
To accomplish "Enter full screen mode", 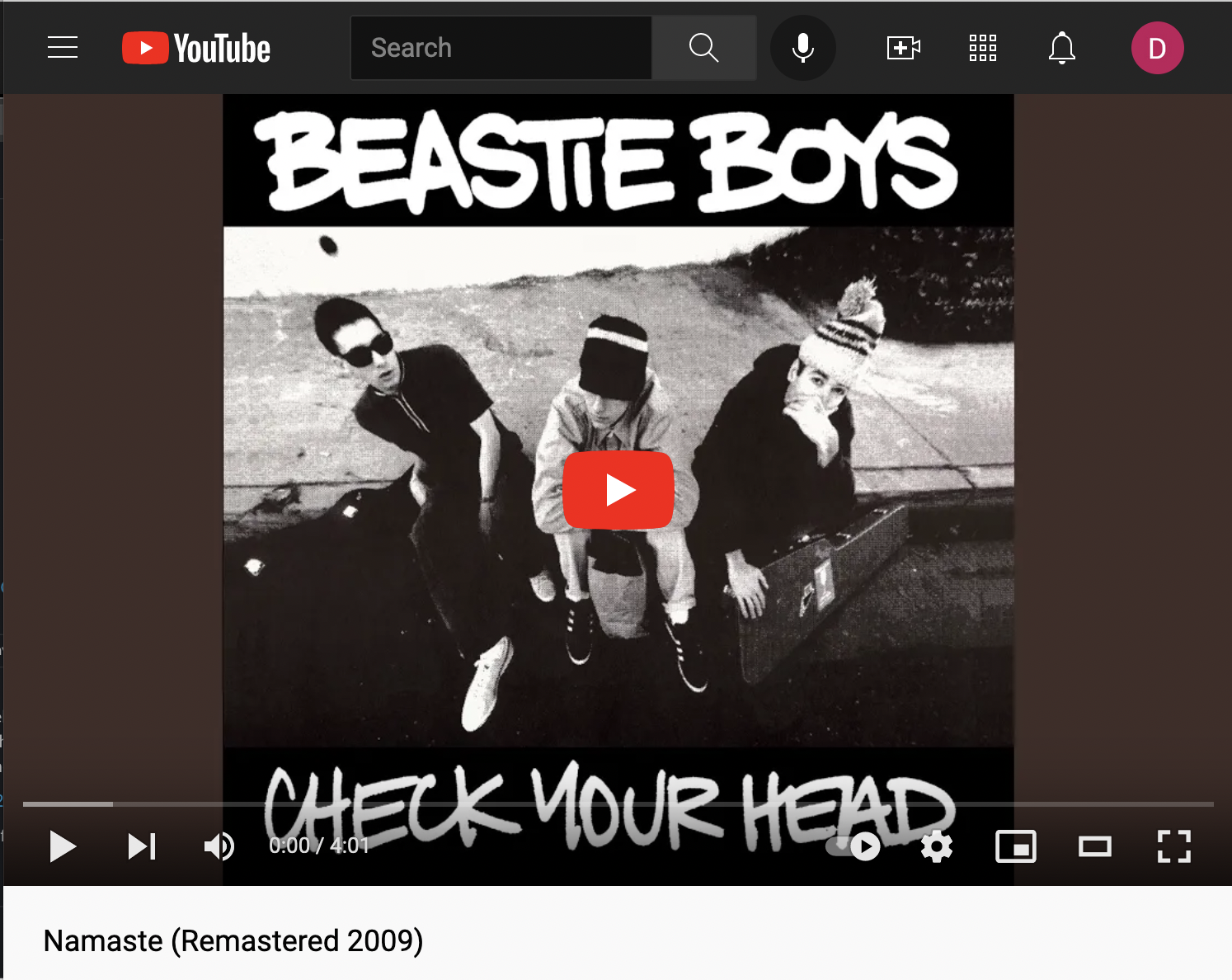I will [1174, 846].
